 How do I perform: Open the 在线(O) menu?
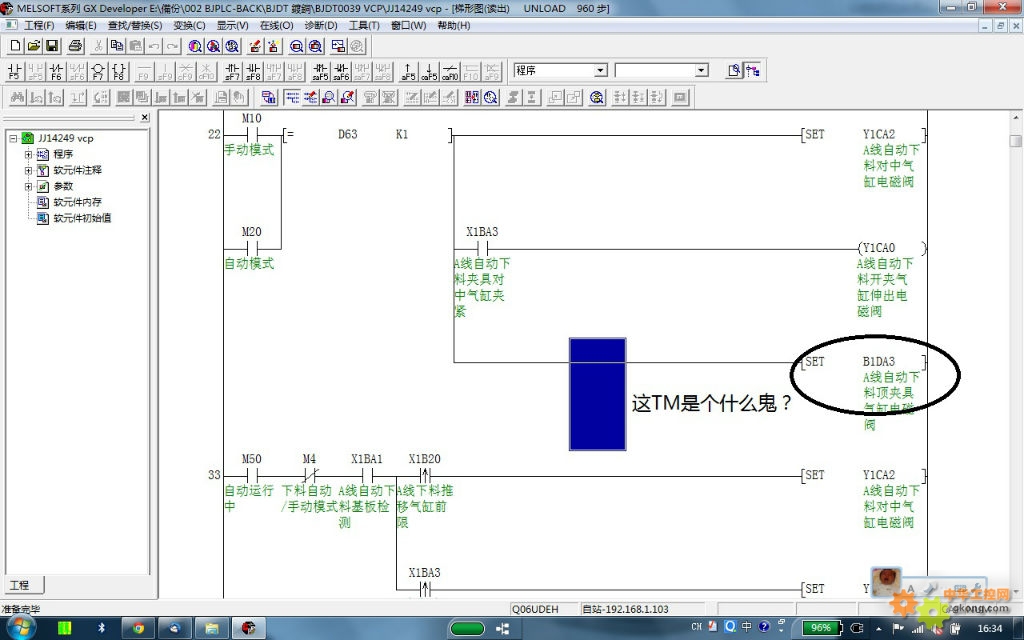pyautogui.click(x=276, y=25)
